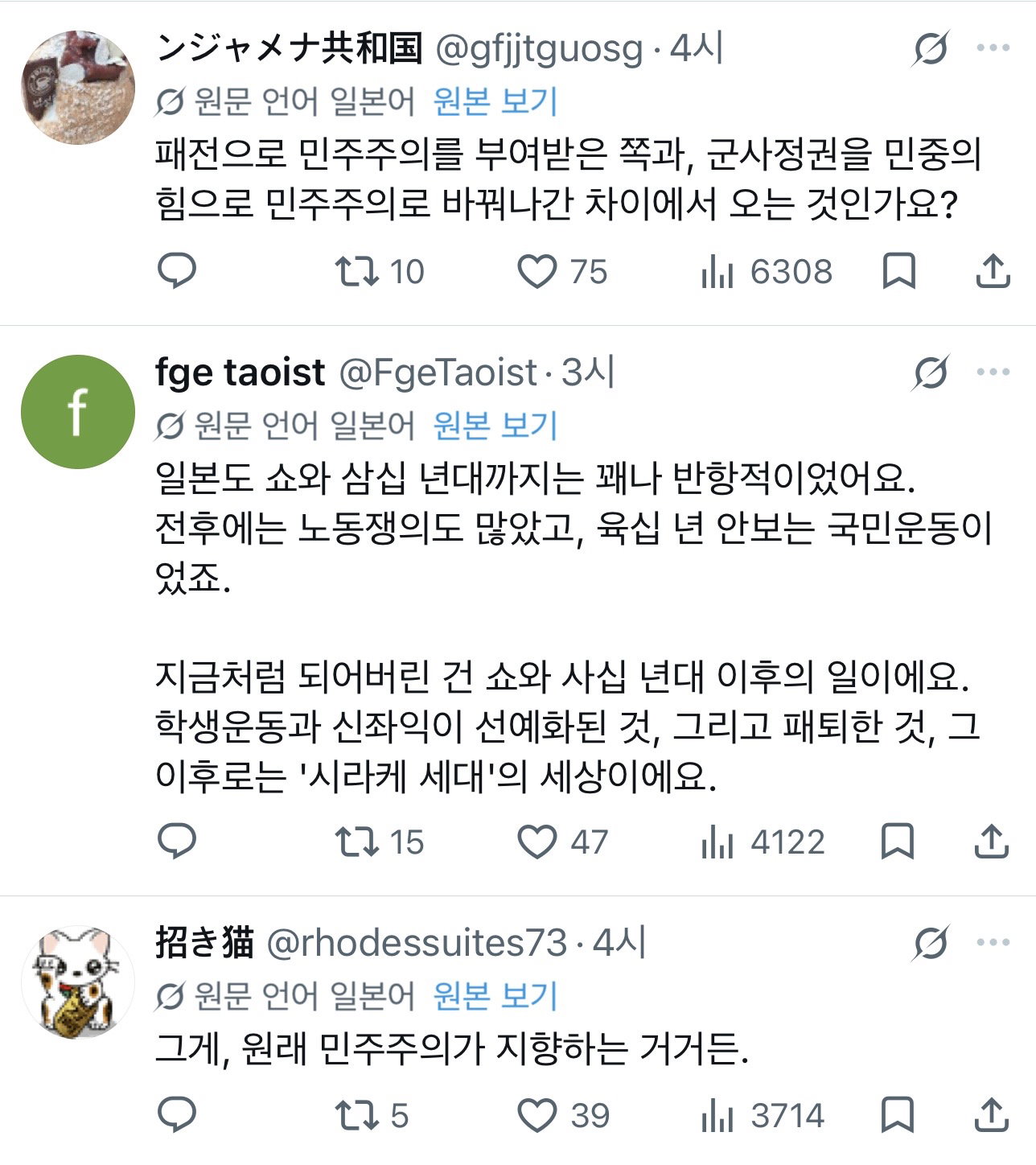Viewport: 1036px width, 1165px height.
Task: Open more options for the 招き猫 tweet
Action: (x=993, y=942)
